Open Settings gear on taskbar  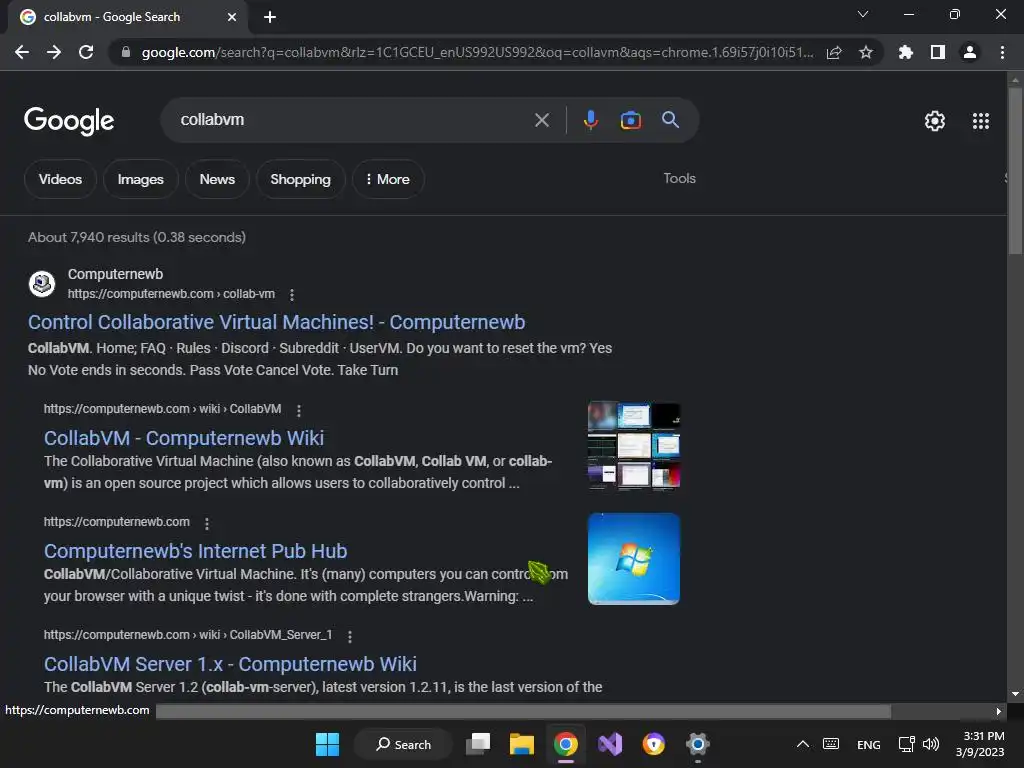click(697, 744)
